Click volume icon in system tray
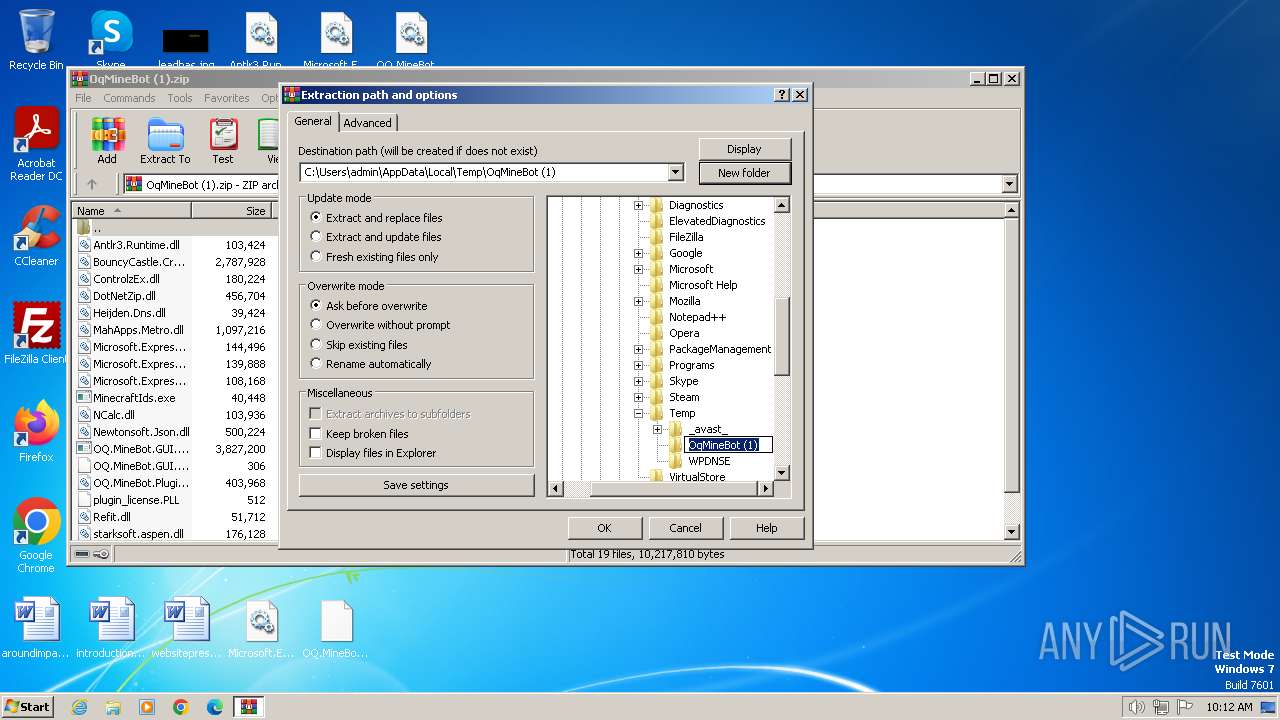The height and width of the screenshot is (720, 1280). (1136, 707)
